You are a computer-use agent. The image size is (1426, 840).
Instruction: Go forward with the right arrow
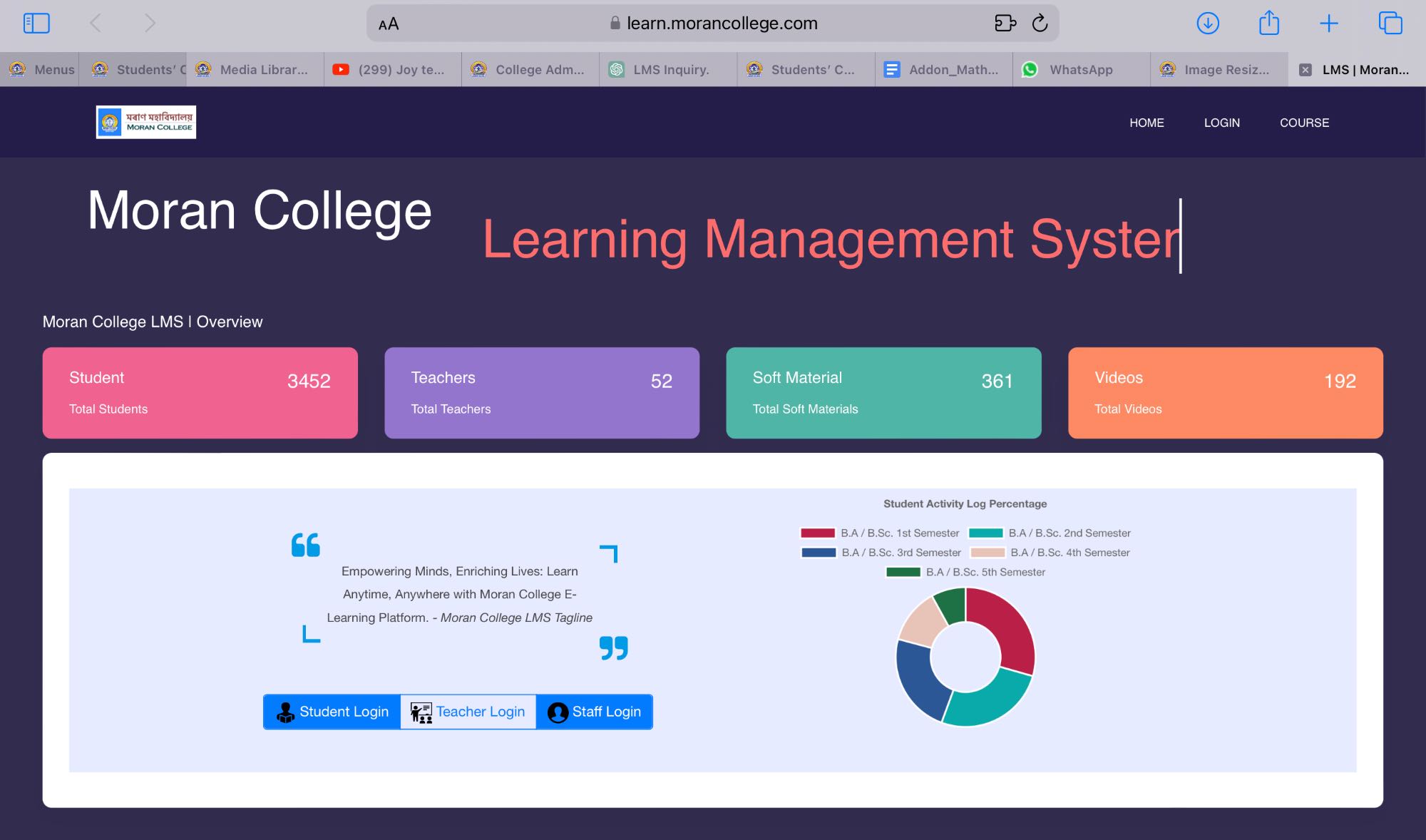(149, 24)
